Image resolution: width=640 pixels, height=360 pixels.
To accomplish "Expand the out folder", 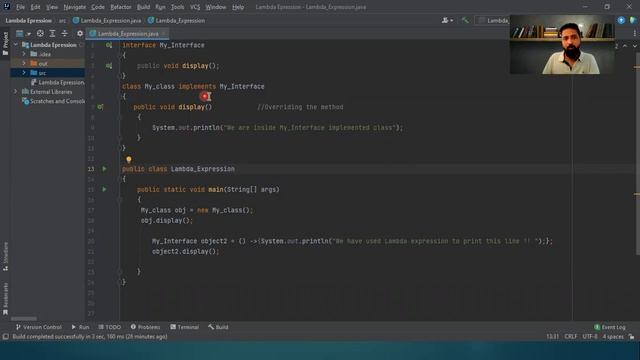I will [x=24, y=63].
